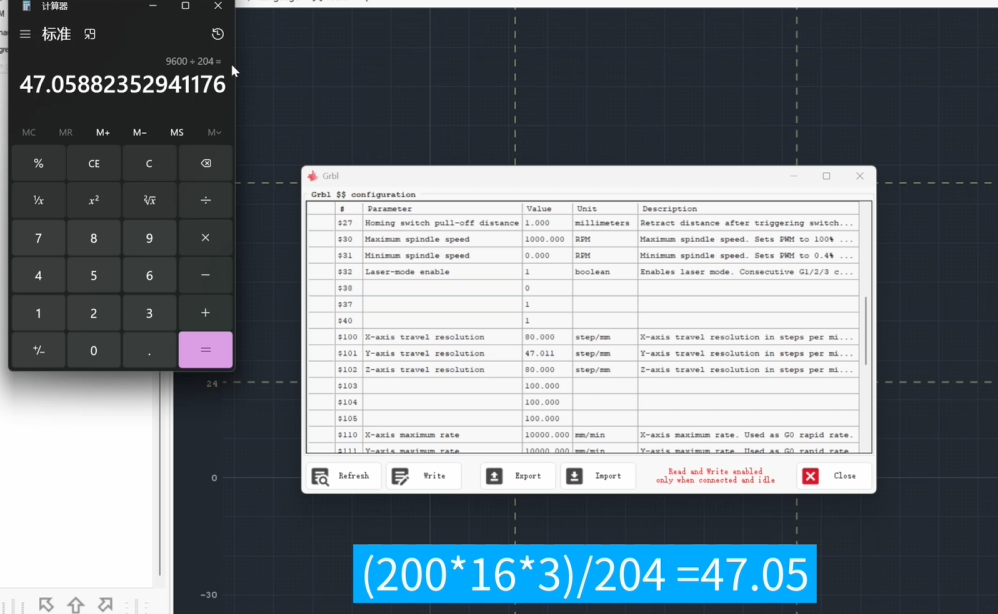Write the Grbl configuration to device
998x614 pixels.
[423, 476]
